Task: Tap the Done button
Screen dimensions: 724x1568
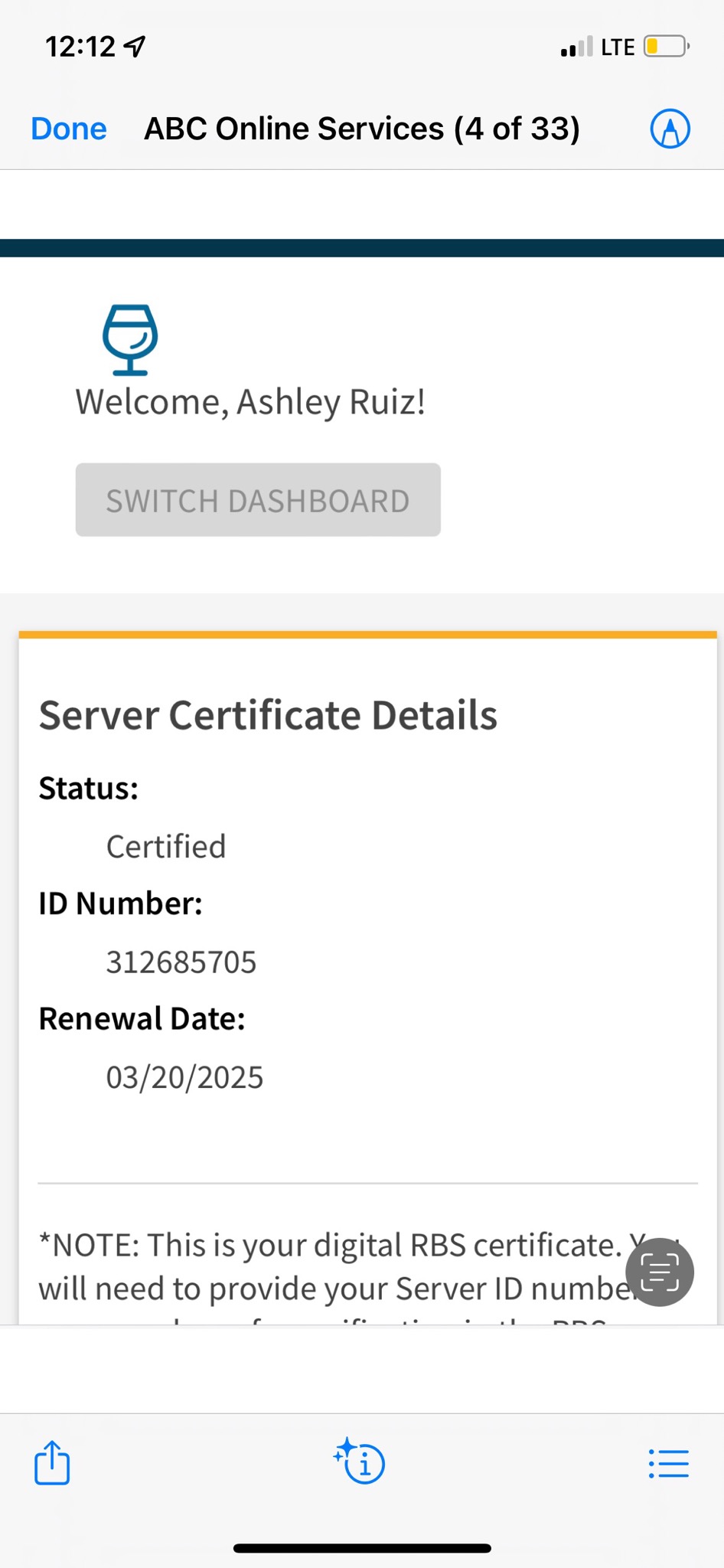Action: [x=69, y=129]
